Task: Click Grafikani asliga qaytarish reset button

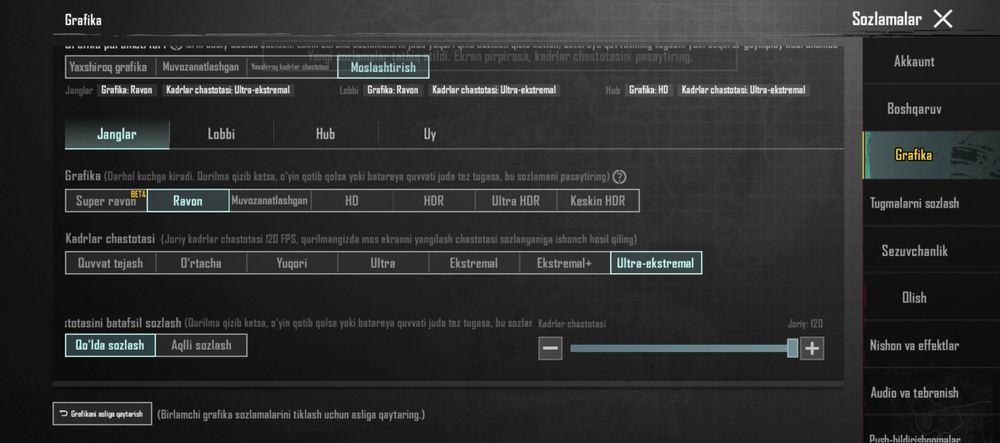Action: (102, 414)
